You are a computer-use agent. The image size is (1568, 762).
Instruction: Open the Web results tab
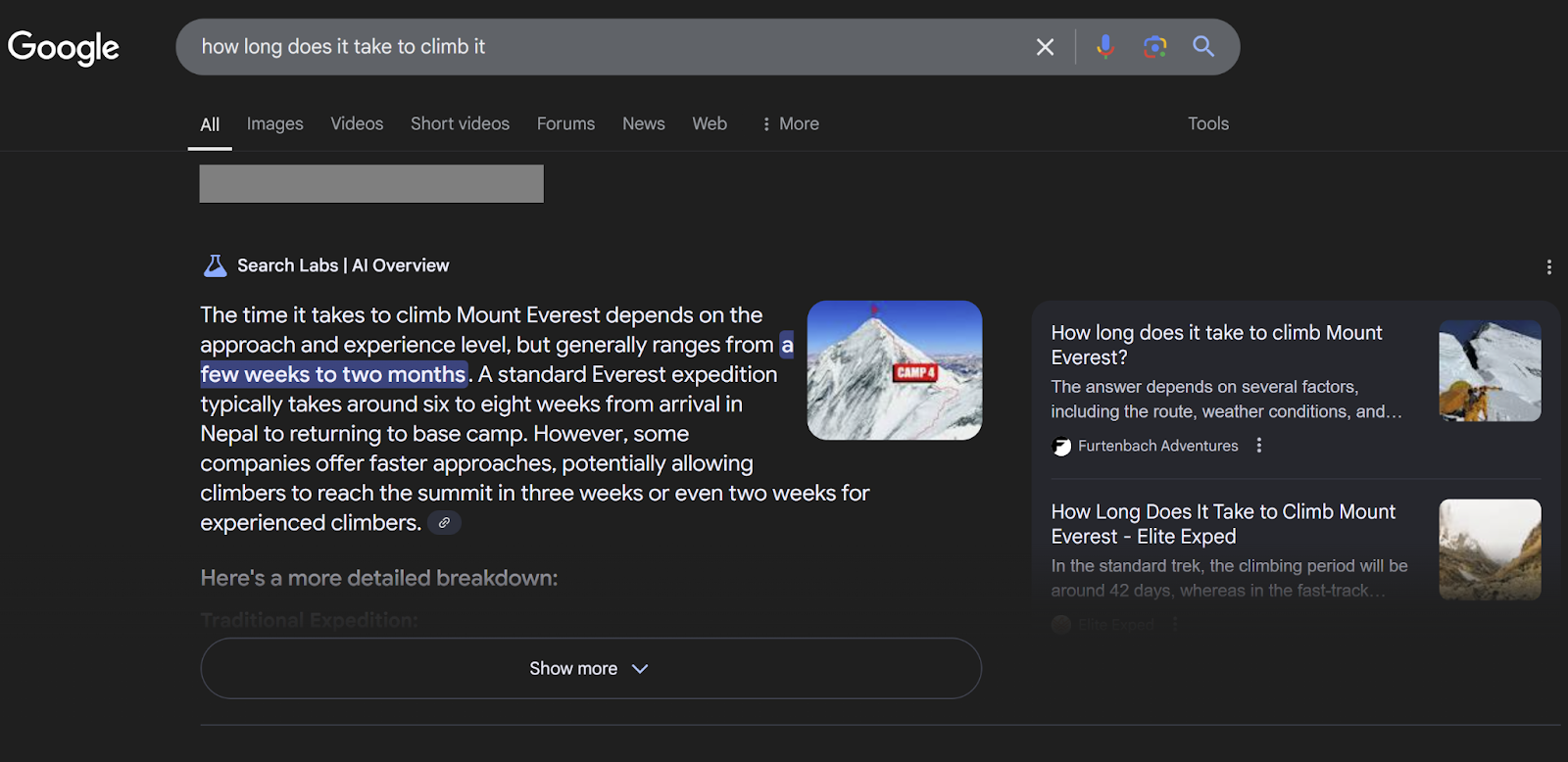(x=710, y=123)
